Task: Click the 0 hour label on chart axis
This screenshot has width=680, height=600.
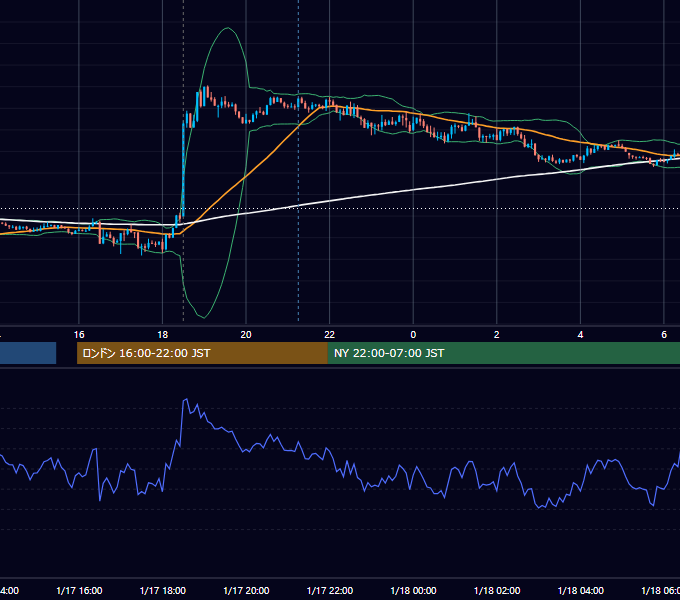Action: 413,335
